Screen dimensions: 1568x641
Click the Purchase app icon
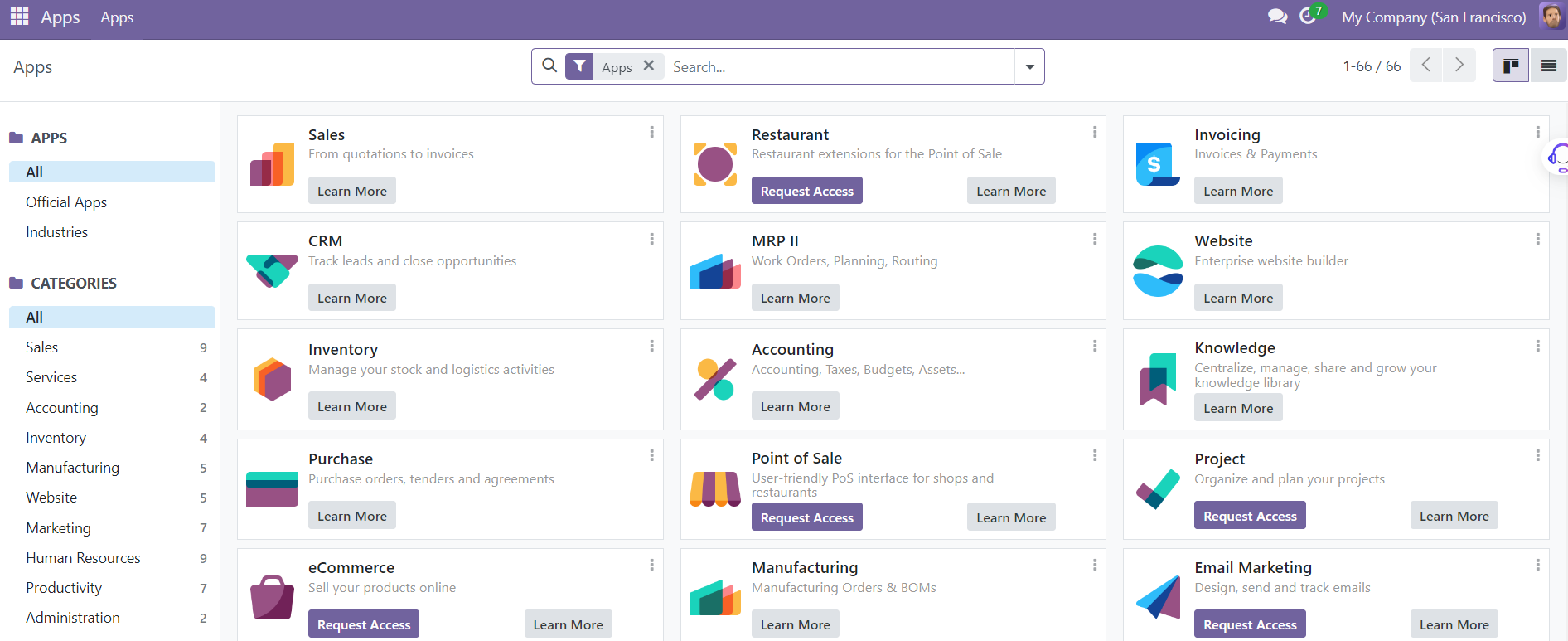[272, 488]
